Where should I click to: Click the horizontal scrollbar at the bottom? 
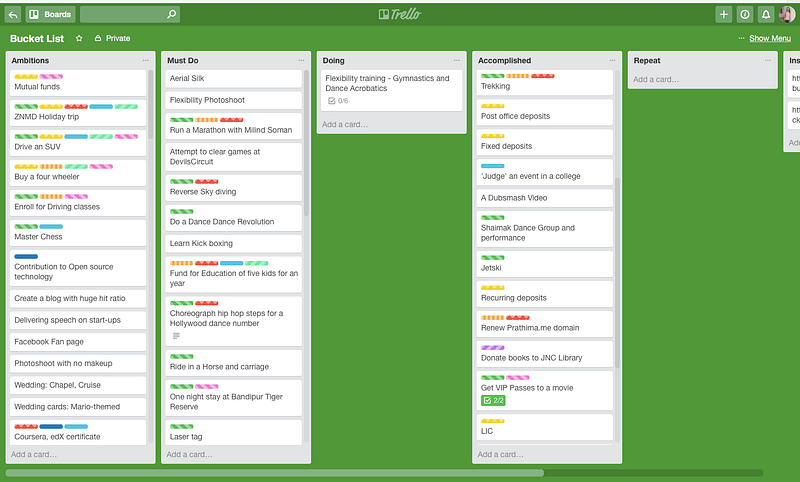click(275, 473)
